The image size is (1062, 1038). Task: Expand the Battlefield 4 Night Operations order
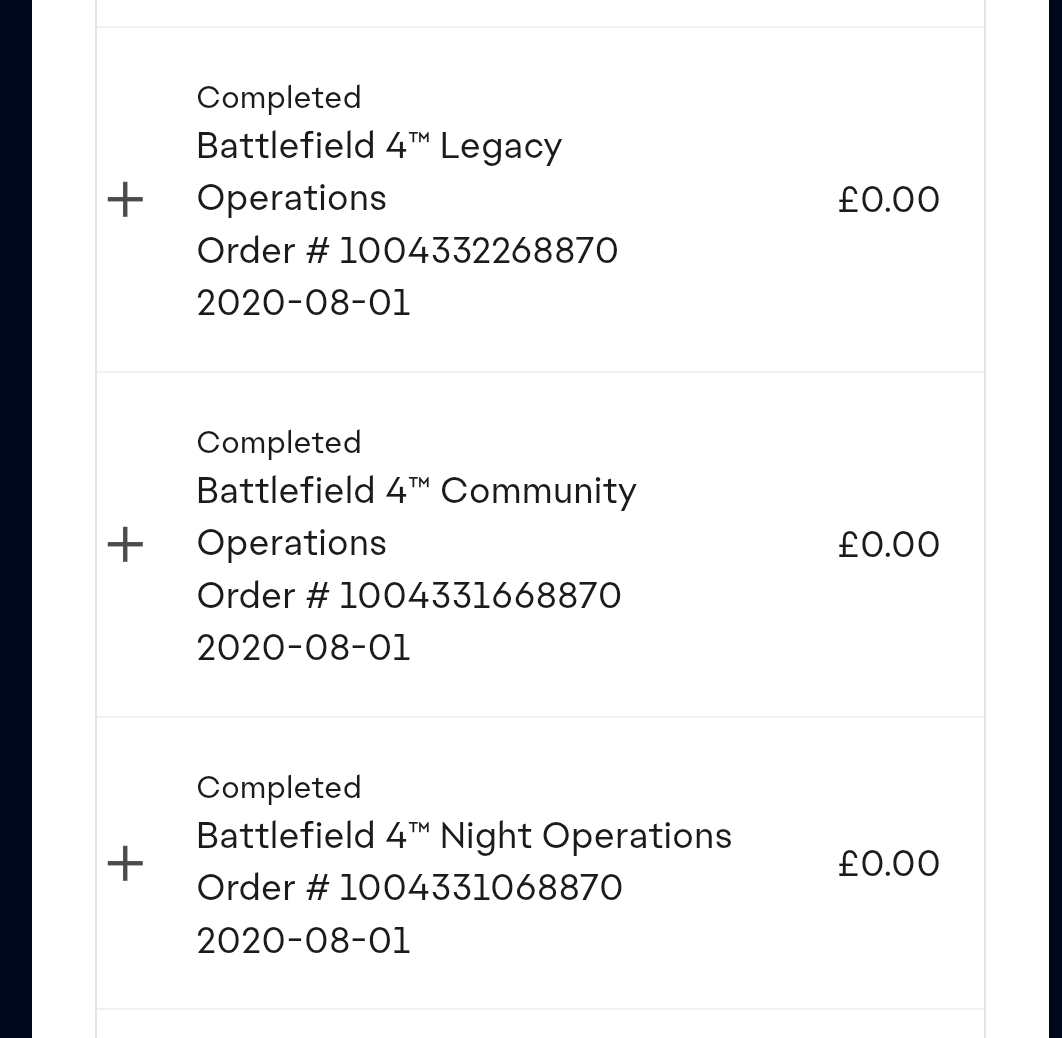125,863
